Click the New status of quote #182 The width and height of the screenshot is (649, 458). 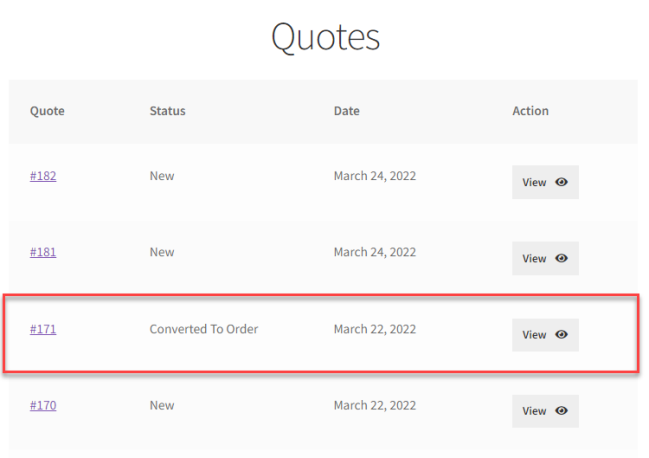[162, 176]
